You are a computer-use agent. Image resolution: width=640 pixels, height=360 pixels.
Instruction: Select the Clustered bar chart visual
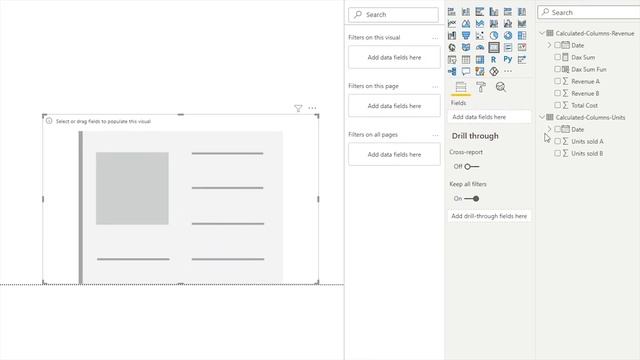point(480,12)
